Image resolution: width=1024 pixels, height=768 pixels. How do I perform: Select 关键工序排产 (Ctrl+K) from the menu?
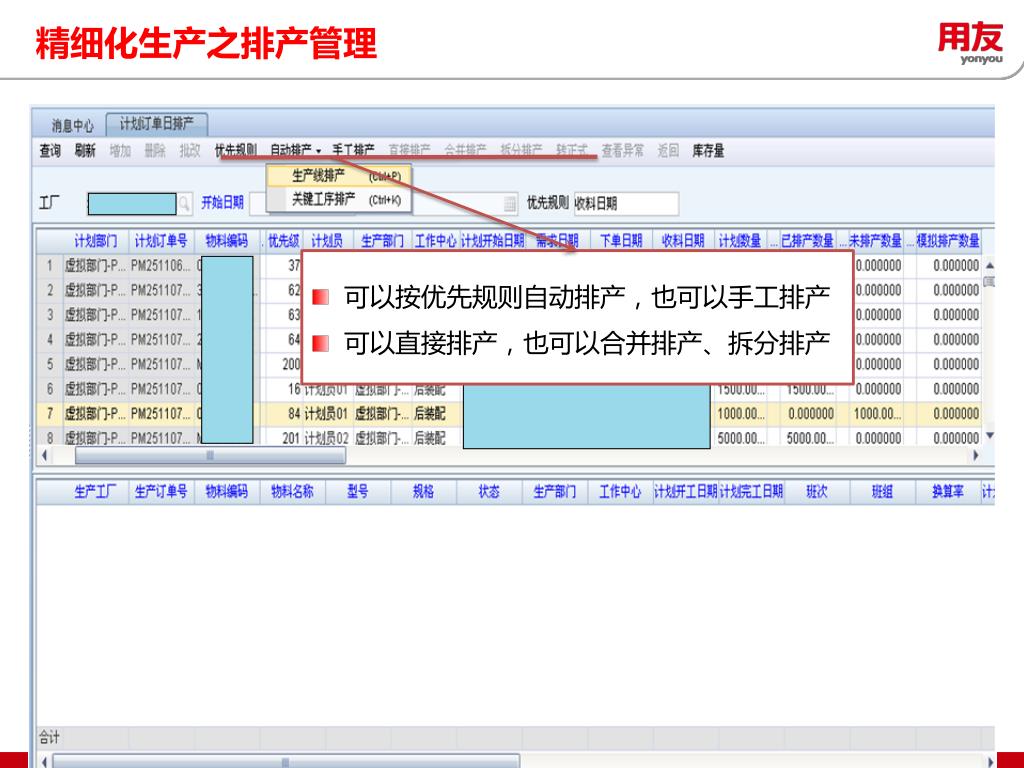click(340, 199)
